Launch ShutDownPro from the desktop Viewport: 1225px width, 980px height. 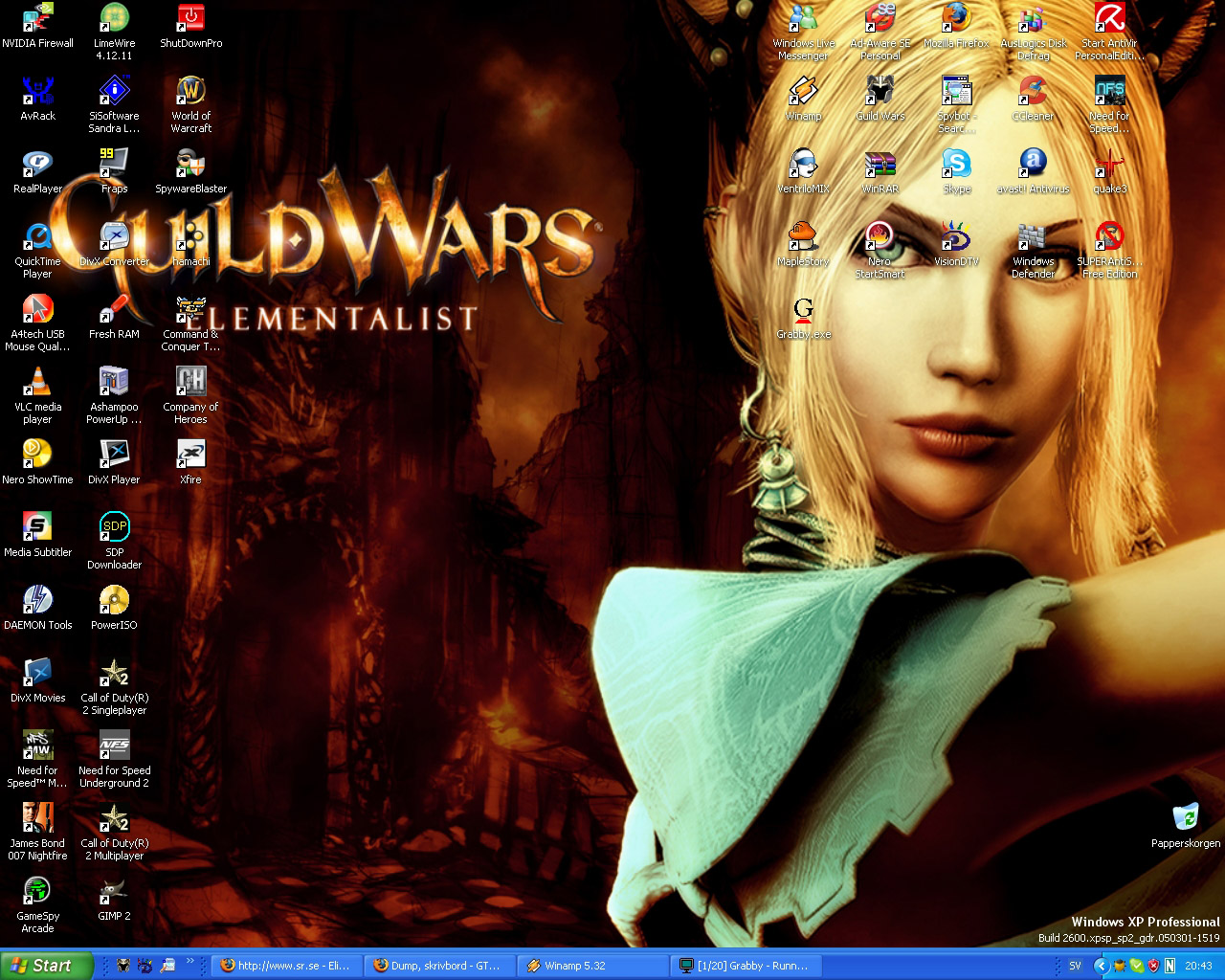(190, 27)
